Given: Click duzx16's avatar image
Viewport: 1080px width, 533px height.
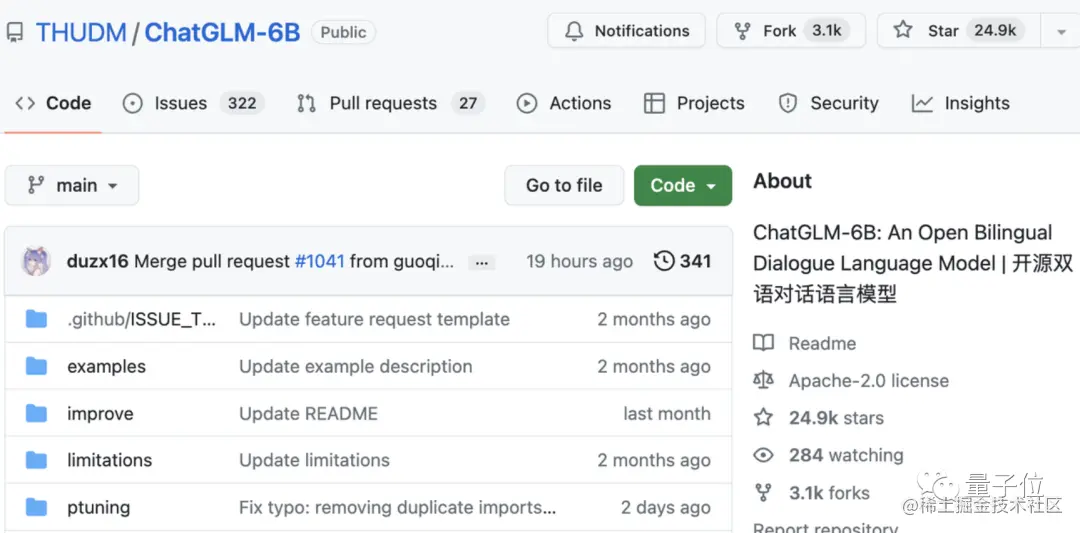Looking at the screenshot, I should (x=37, y=261).
